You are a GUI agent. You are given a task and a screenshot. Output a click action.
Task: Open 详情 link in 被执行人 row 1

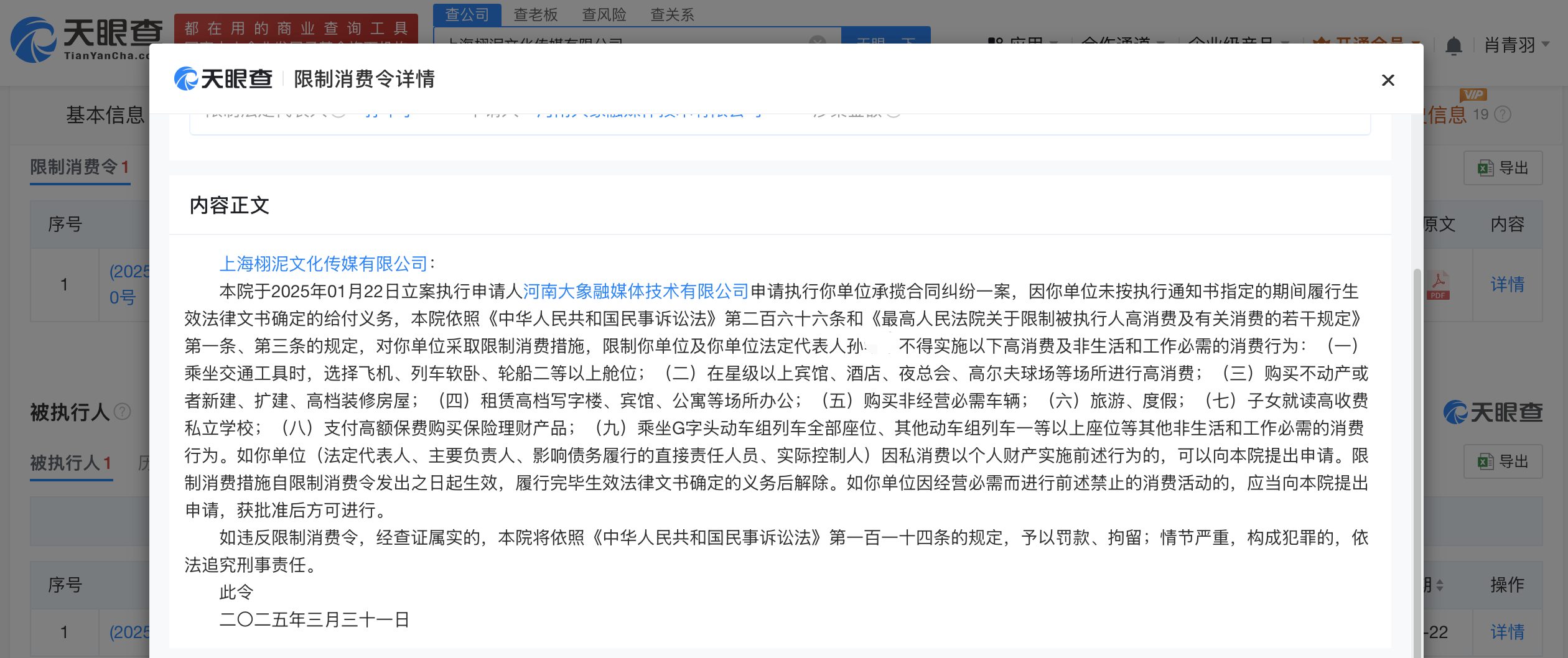pos(1507,632)
